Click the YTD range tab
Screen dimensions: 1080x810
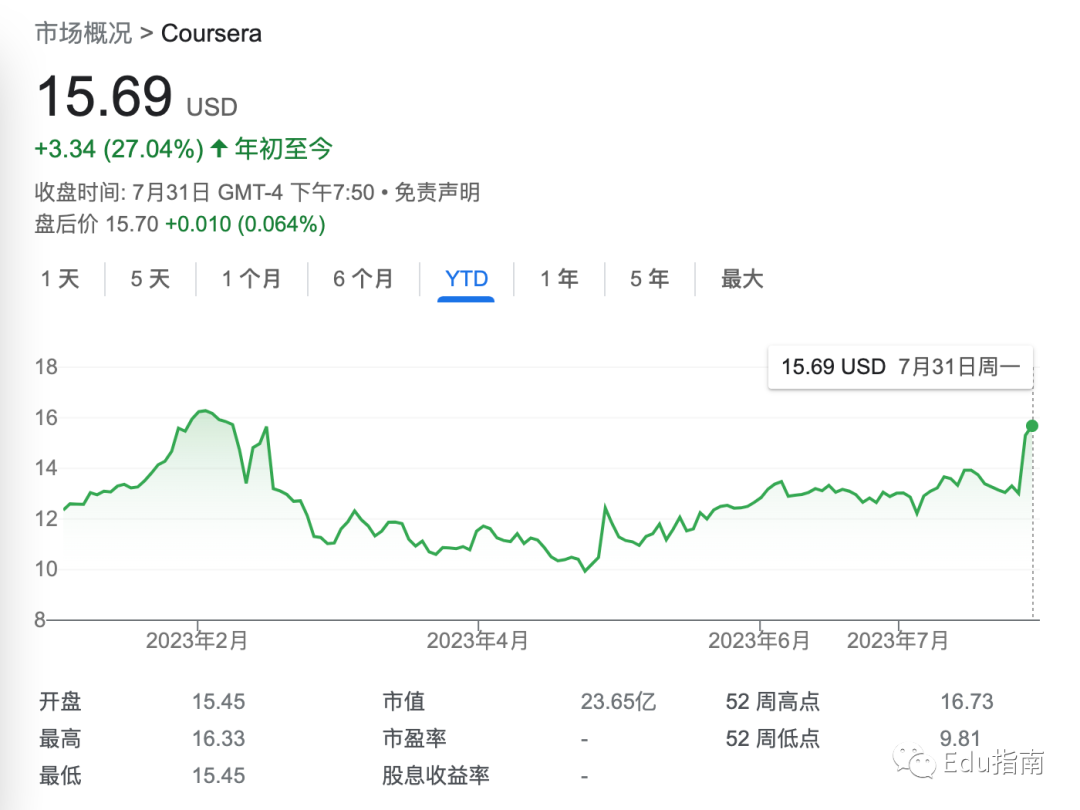pyautogui.click(x=466, y=279)
